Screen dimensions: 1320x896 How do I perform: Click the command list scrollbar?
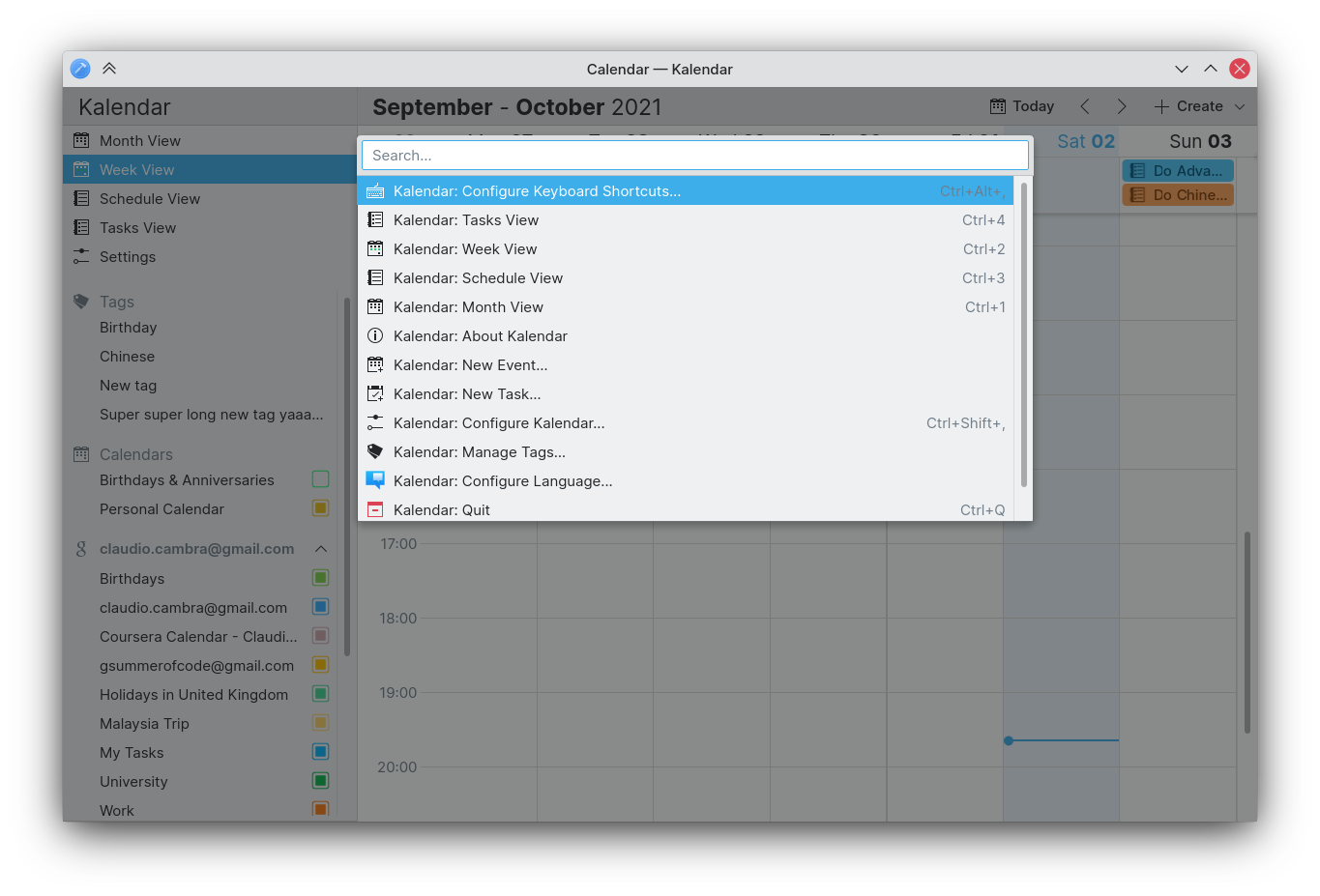[x=1023, y=334]
